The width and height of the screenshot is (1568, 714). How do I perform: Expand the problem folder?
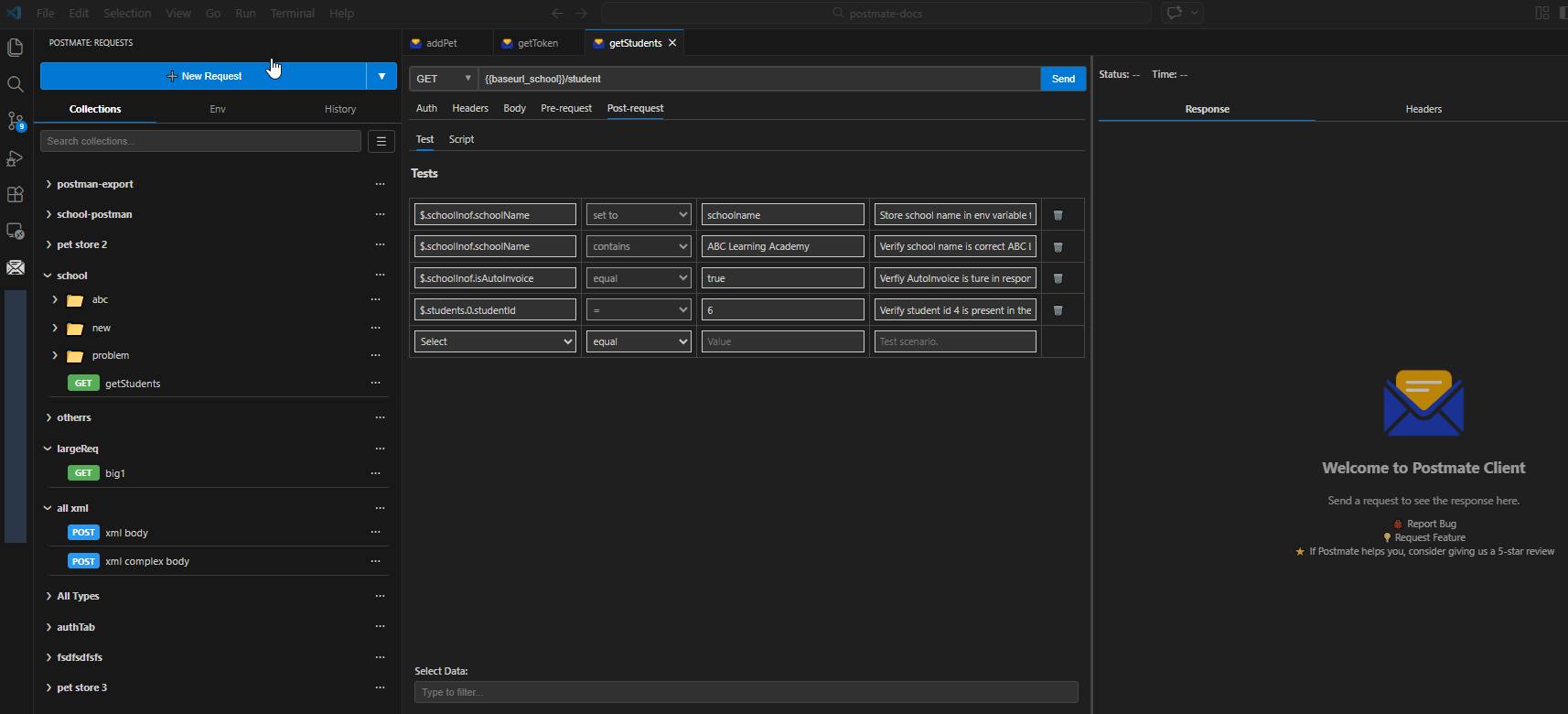coord(55,355)
